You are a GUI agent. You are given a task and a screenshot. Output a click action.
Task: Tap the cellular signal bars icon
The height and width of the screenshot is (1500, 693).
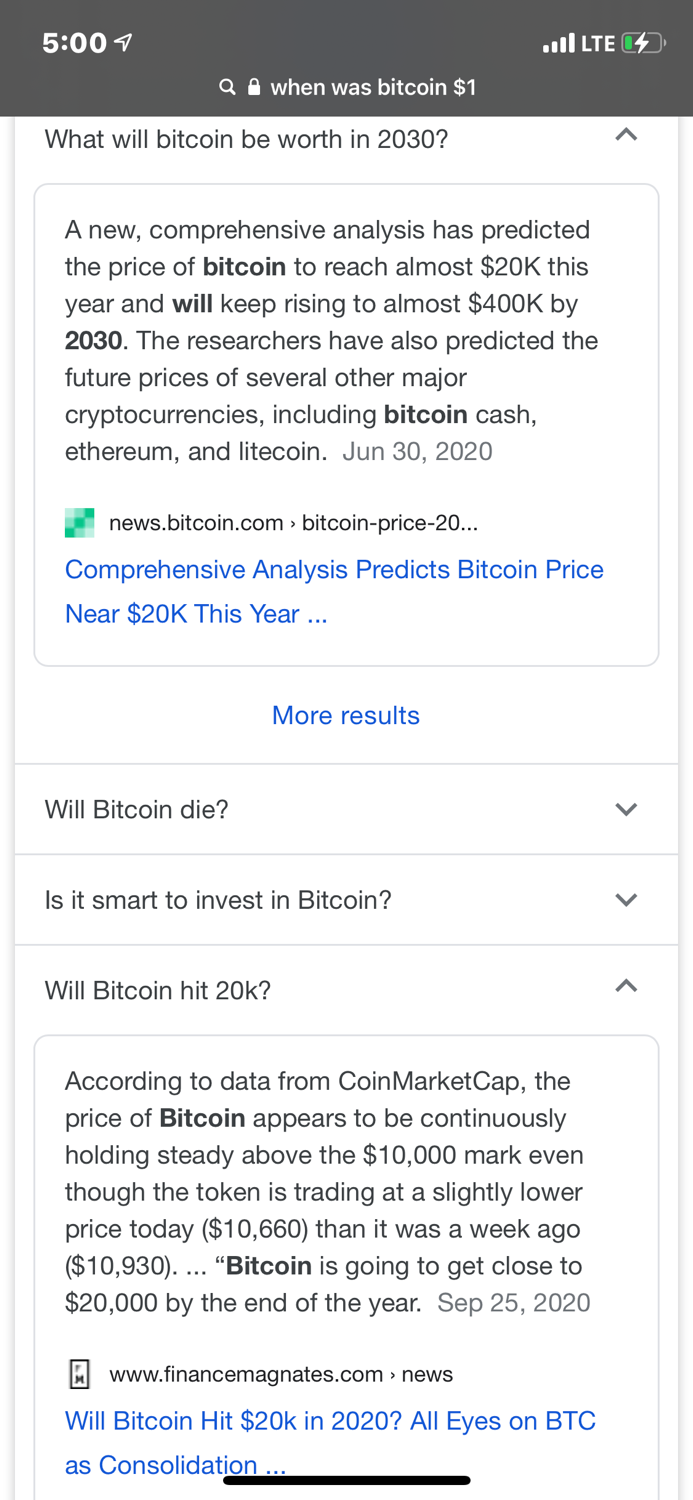[558, 44]
